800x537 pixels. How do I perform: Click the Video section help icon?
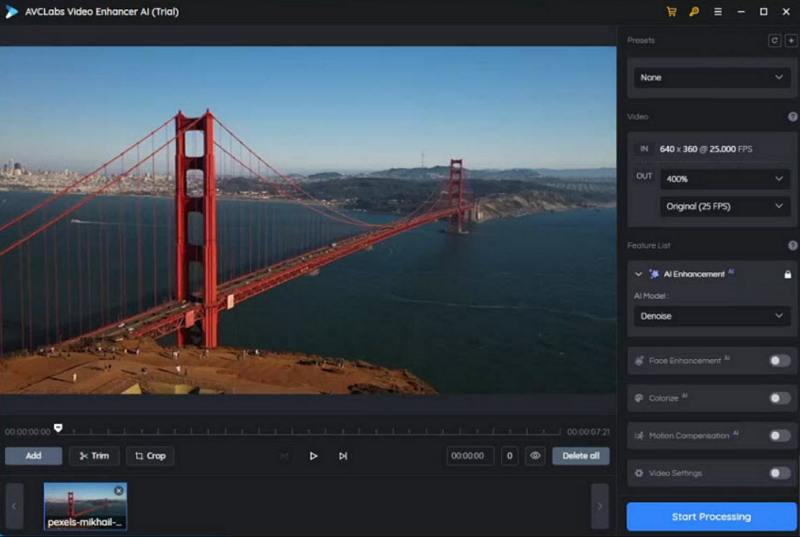[792, 117]
